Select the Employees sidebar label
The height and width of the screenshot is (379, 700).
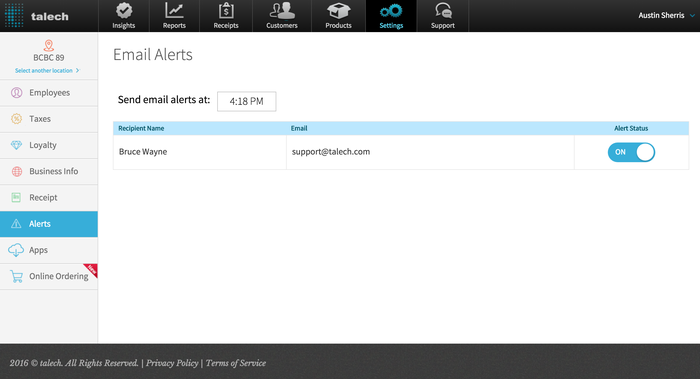(50, 93)
